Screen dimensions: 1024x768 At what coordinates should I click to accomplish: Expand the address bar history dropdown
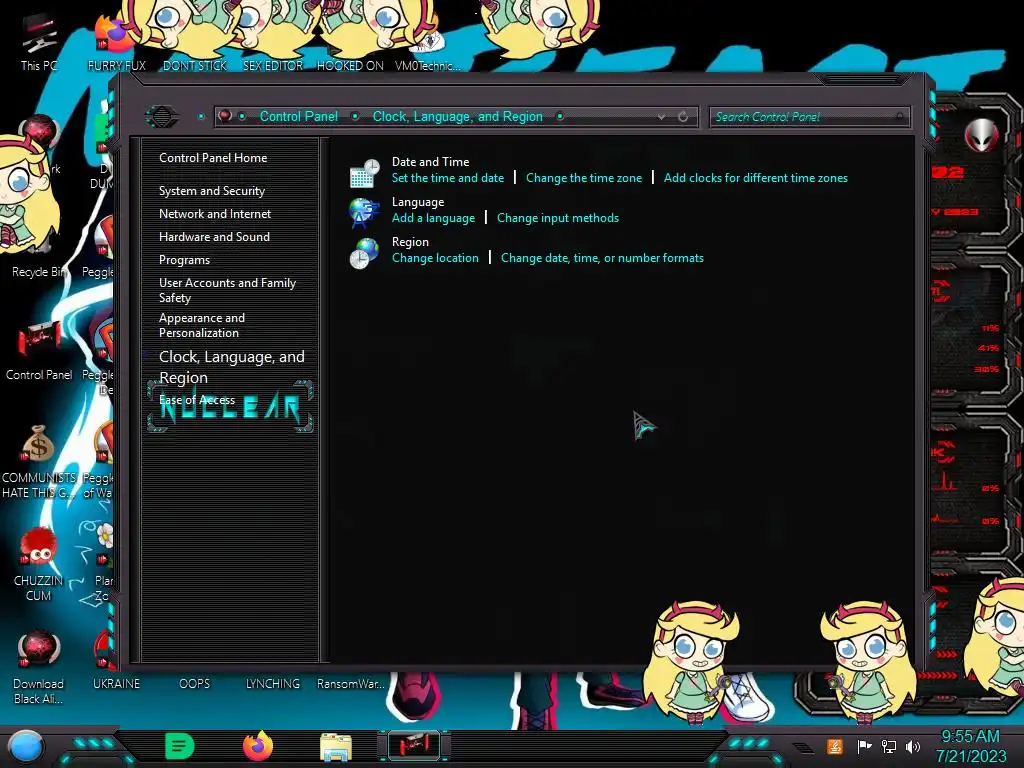point(661,117)
